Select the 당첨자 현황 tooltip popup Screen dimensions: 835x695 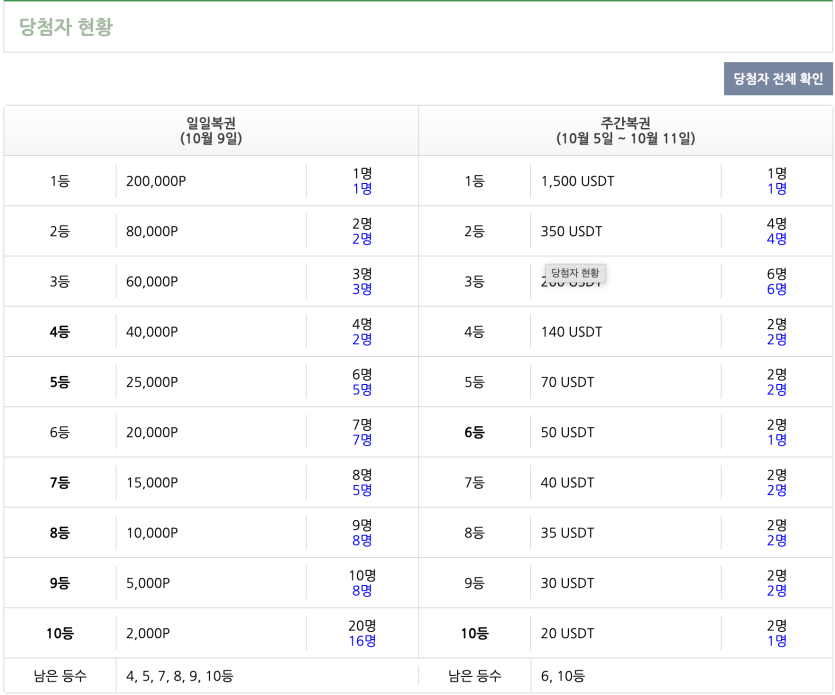tap(575, 273)
